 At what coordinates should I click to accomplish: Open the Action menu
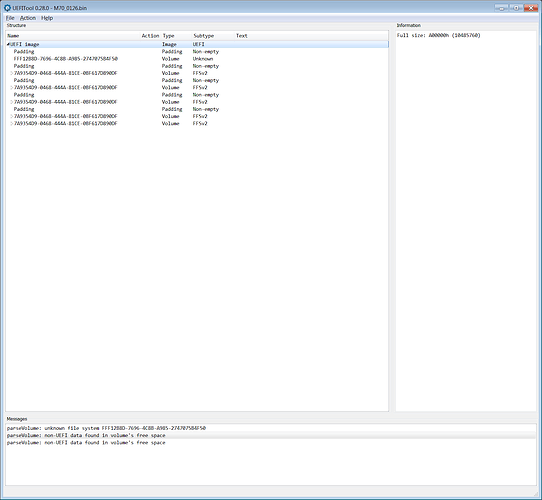tap(28, 18)
